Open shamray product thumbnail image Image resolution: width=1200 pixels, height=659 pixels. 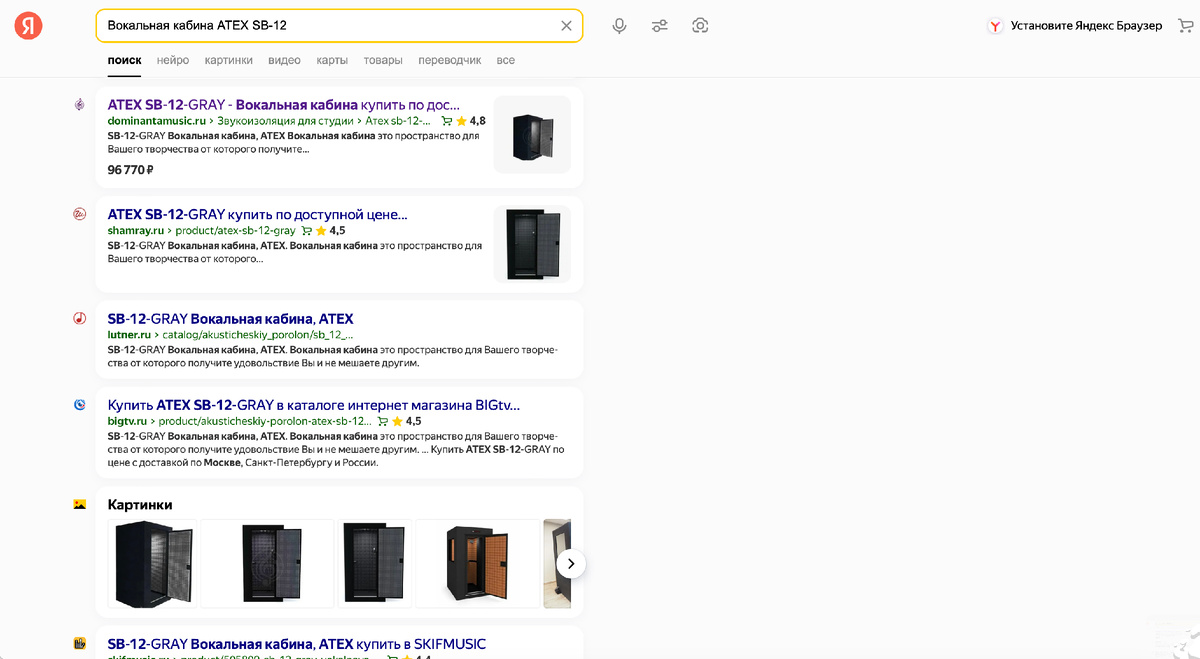[532, 244]
